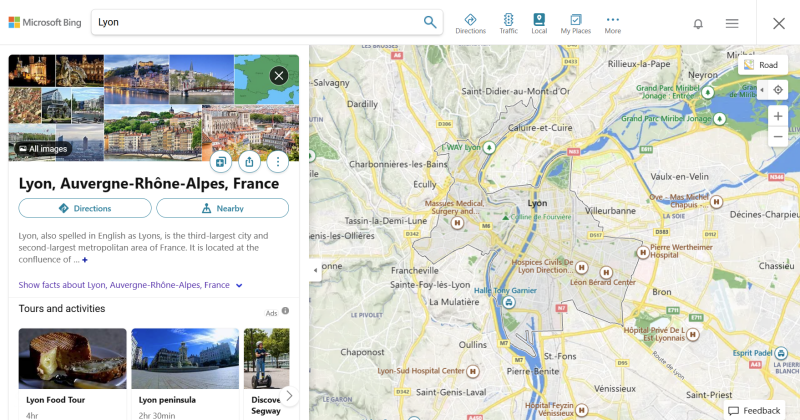Screen dimensions: 800x420
Task: Zoom in on the map
Action: 778,116
